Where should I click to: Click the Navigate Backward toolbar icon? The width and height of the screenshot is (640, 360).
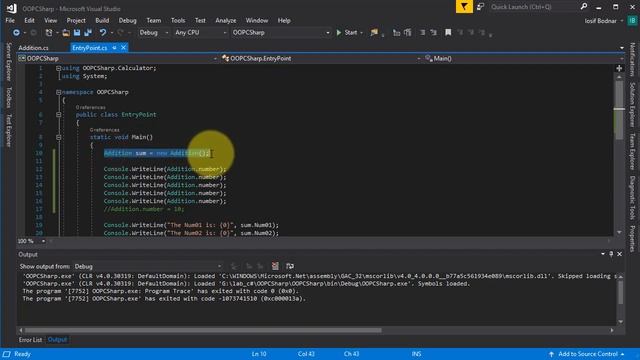16,32
